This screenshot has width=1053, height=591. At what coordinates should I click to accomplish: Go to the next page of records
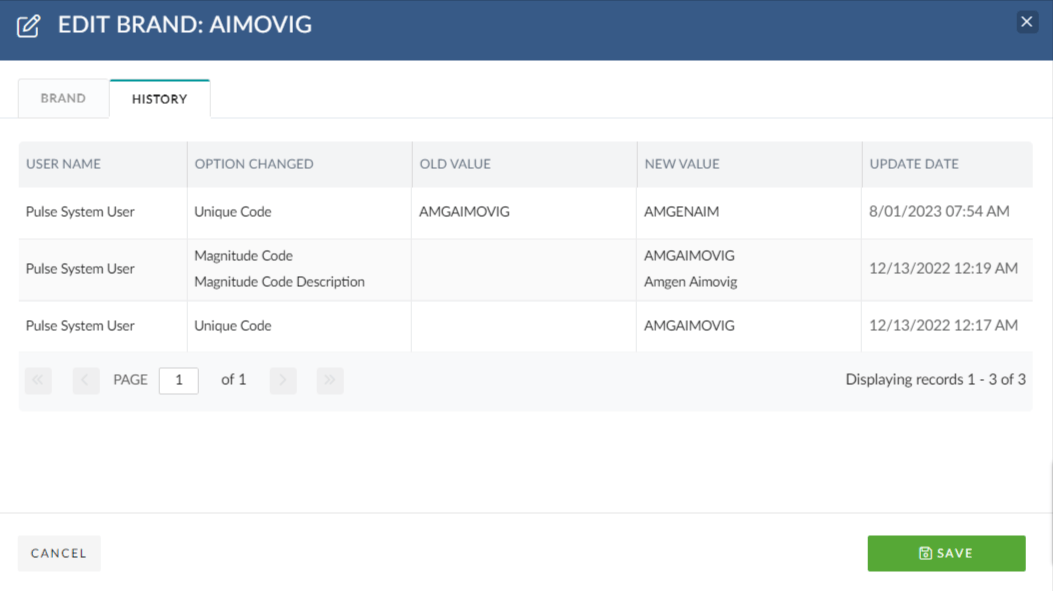point(283,380)
